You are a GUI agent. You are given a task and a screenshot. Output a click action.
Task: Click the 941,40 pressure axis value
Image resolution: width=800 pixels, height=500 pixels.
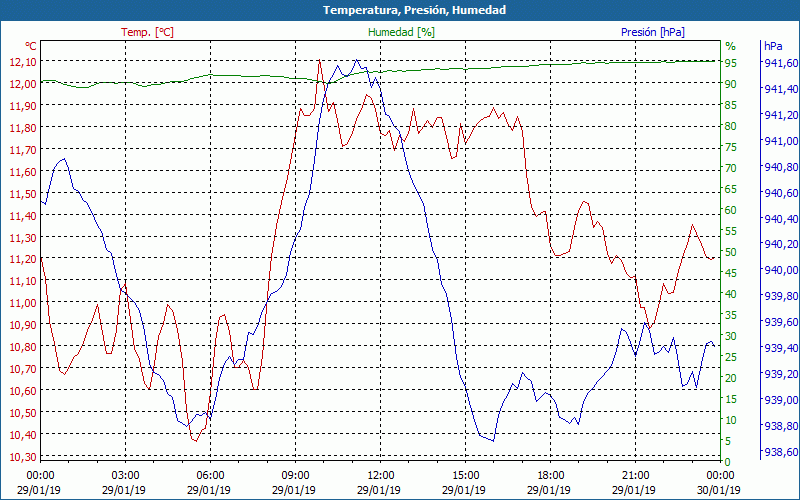coord(781,89)
